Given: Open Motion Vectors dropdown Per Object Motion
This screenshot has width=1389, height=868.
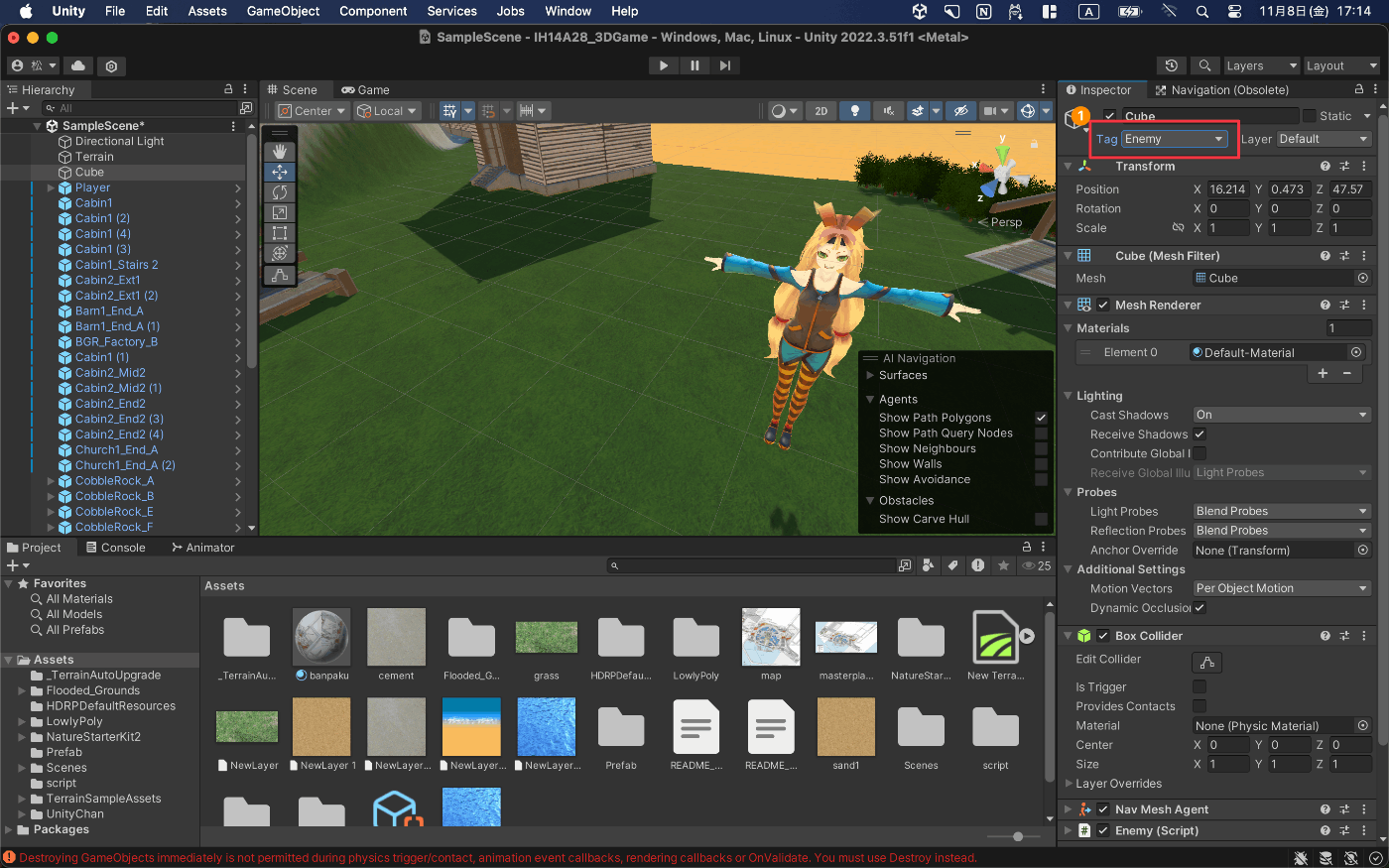Looking at the screenshot, I should [1282, 589].
